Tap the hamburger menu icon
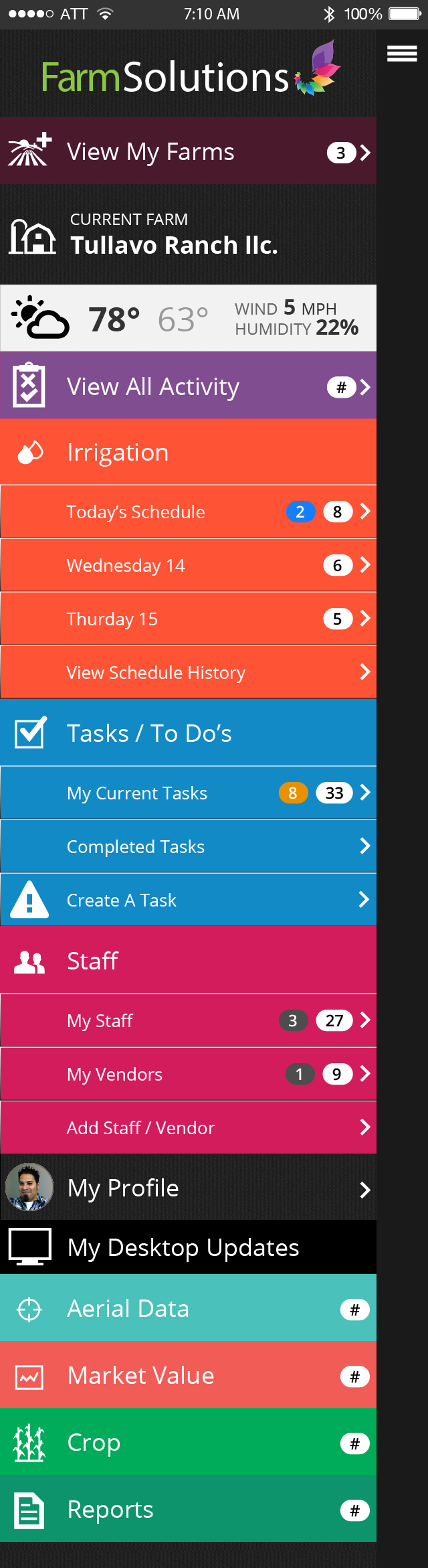428x1568 pixels. (x=402, y=54)
